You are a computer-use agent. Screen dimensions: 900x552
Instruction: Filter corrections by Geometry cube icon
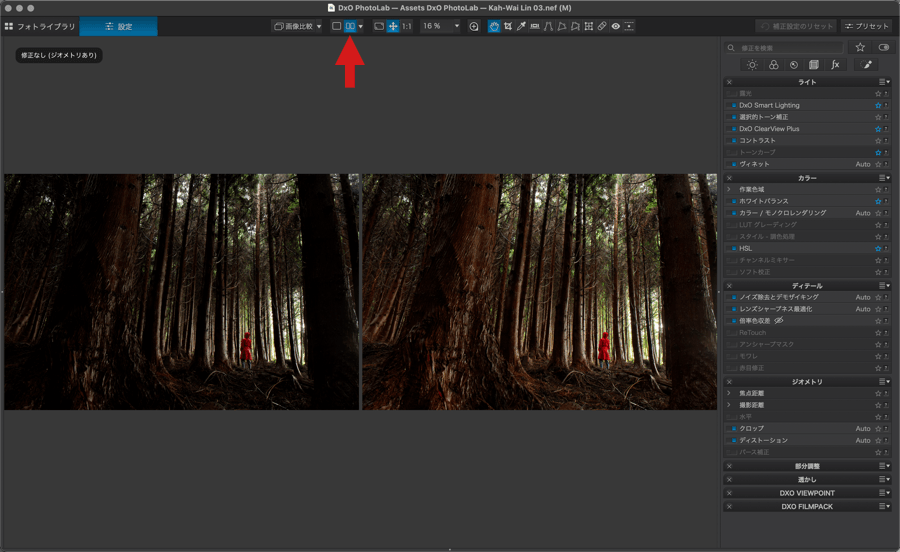814,65
